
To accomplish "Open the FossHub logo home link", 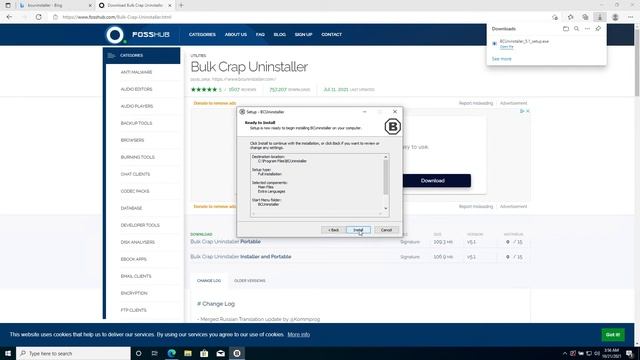I will 138,35.
